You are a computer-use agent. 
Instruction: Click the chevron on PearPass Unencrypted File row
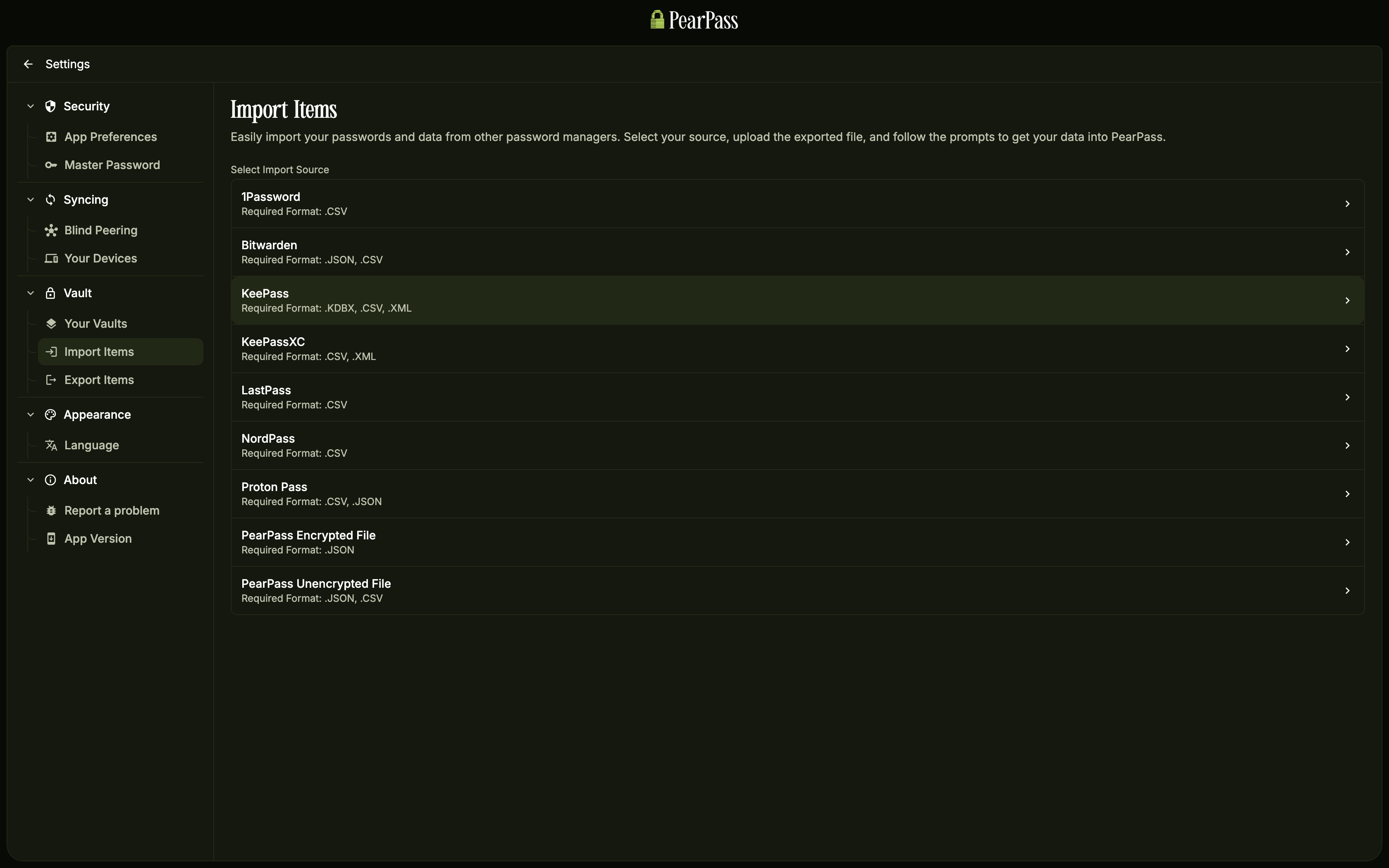(x=1347, y=591)
